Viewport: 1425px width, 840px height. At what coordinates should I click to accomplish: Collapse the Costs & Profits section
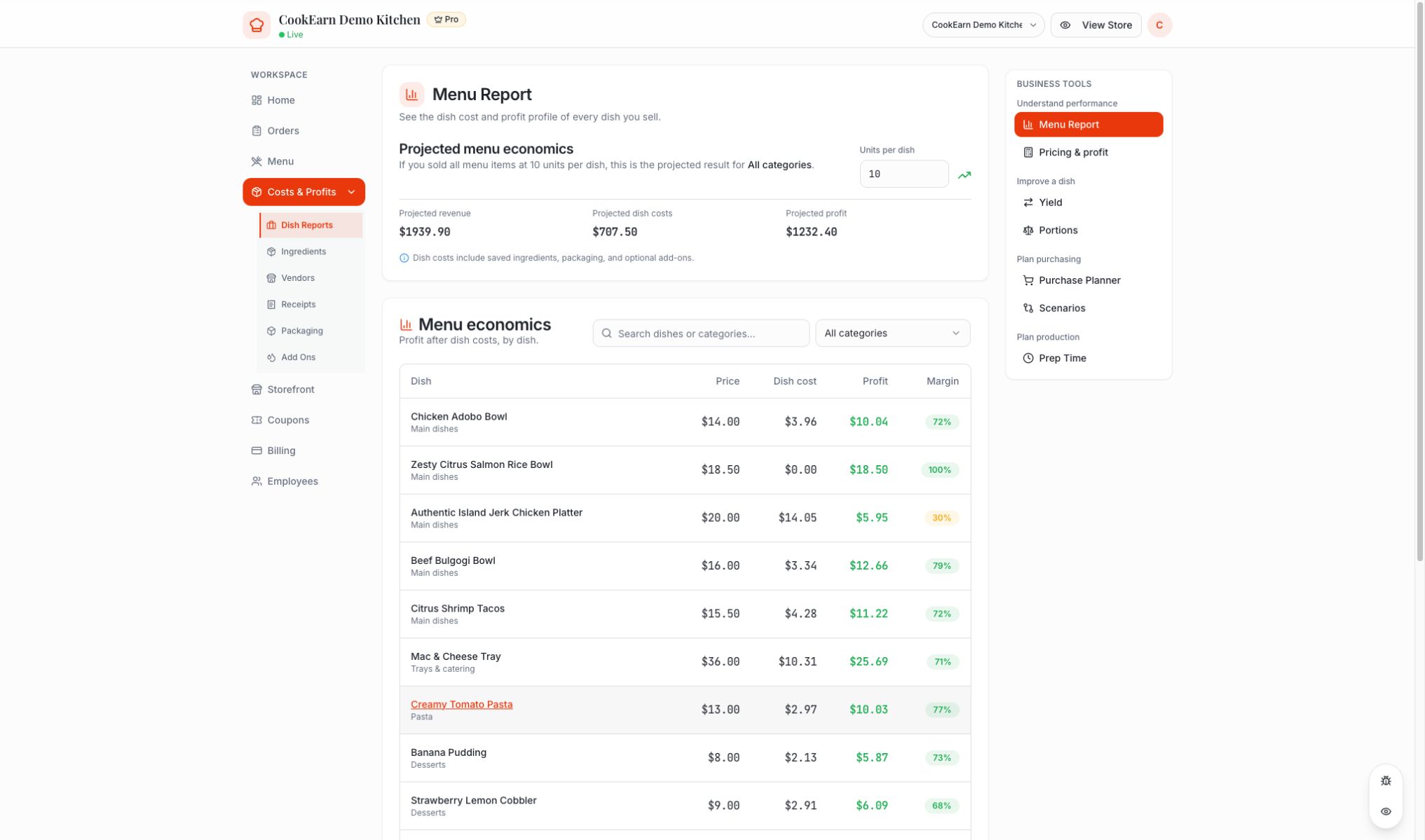[x=304, y=192]
